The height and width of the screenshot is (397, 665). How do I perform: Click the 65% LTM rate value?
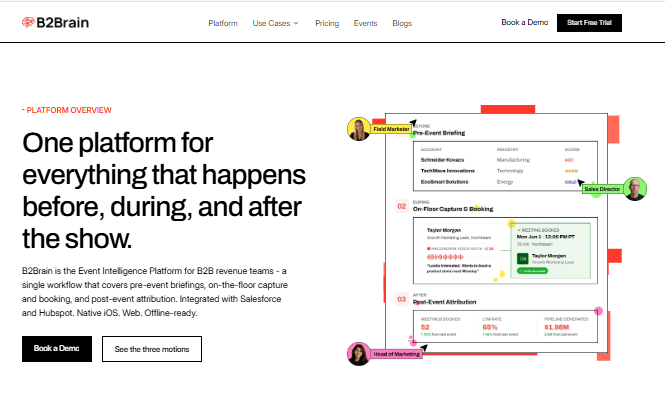[490, 327]
